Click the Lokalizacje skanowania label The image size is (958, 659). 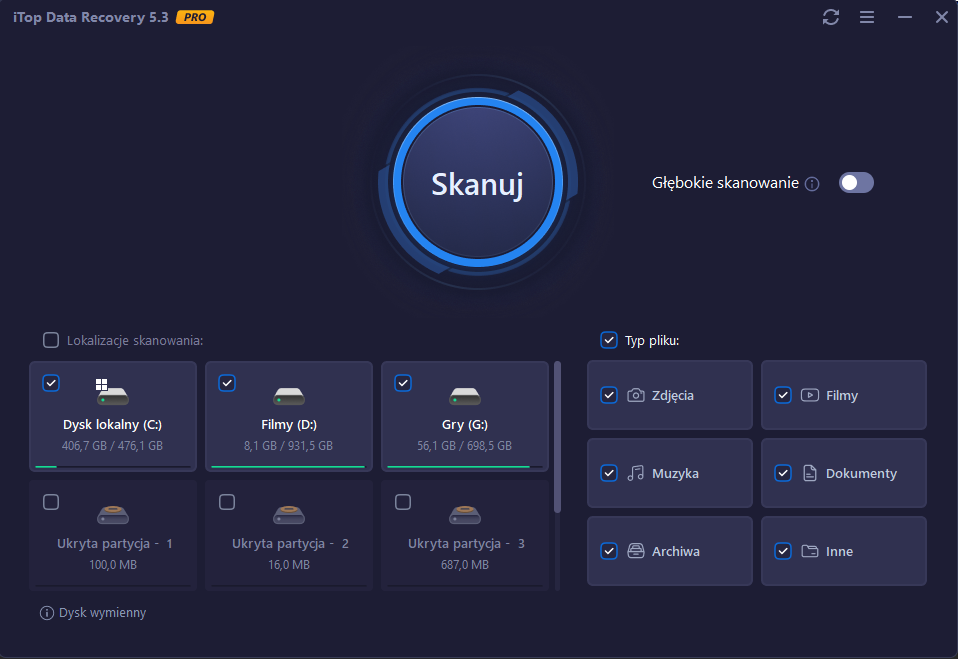[135, 341]
